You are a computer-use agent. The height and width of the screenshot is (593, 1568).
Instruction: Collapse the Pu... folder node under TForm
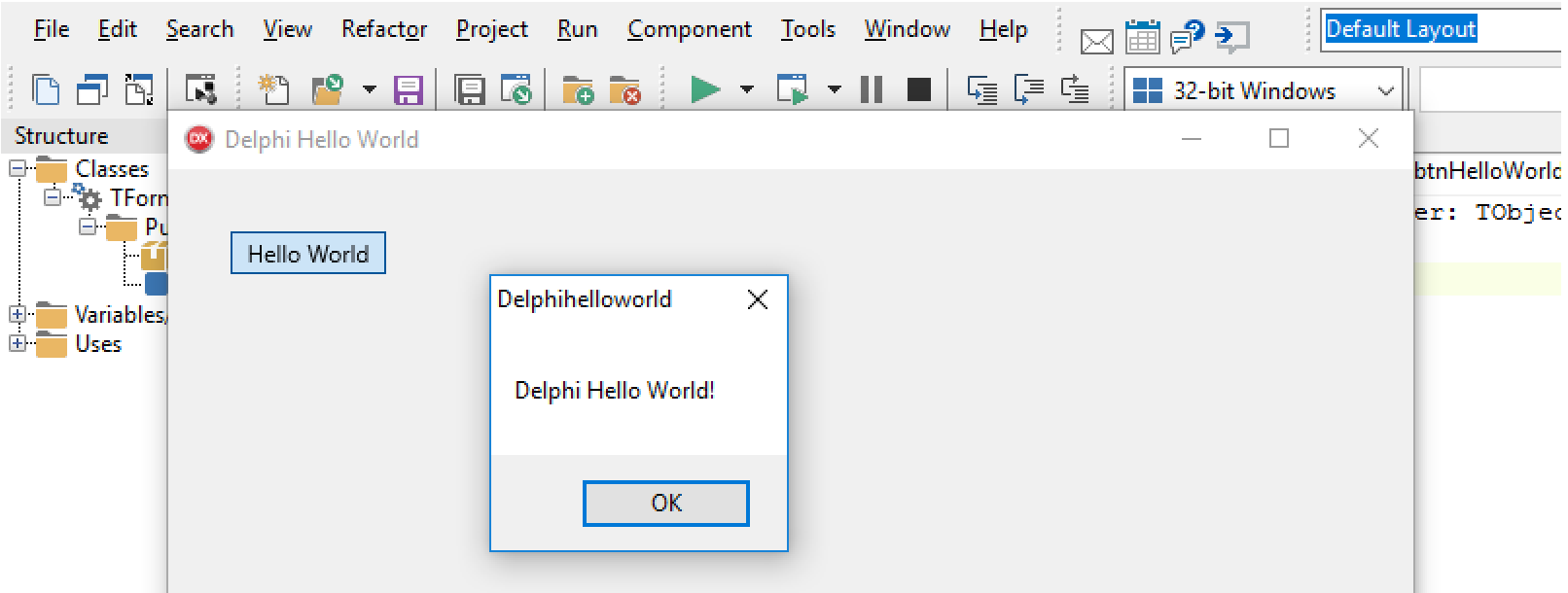tap(88, 227)
